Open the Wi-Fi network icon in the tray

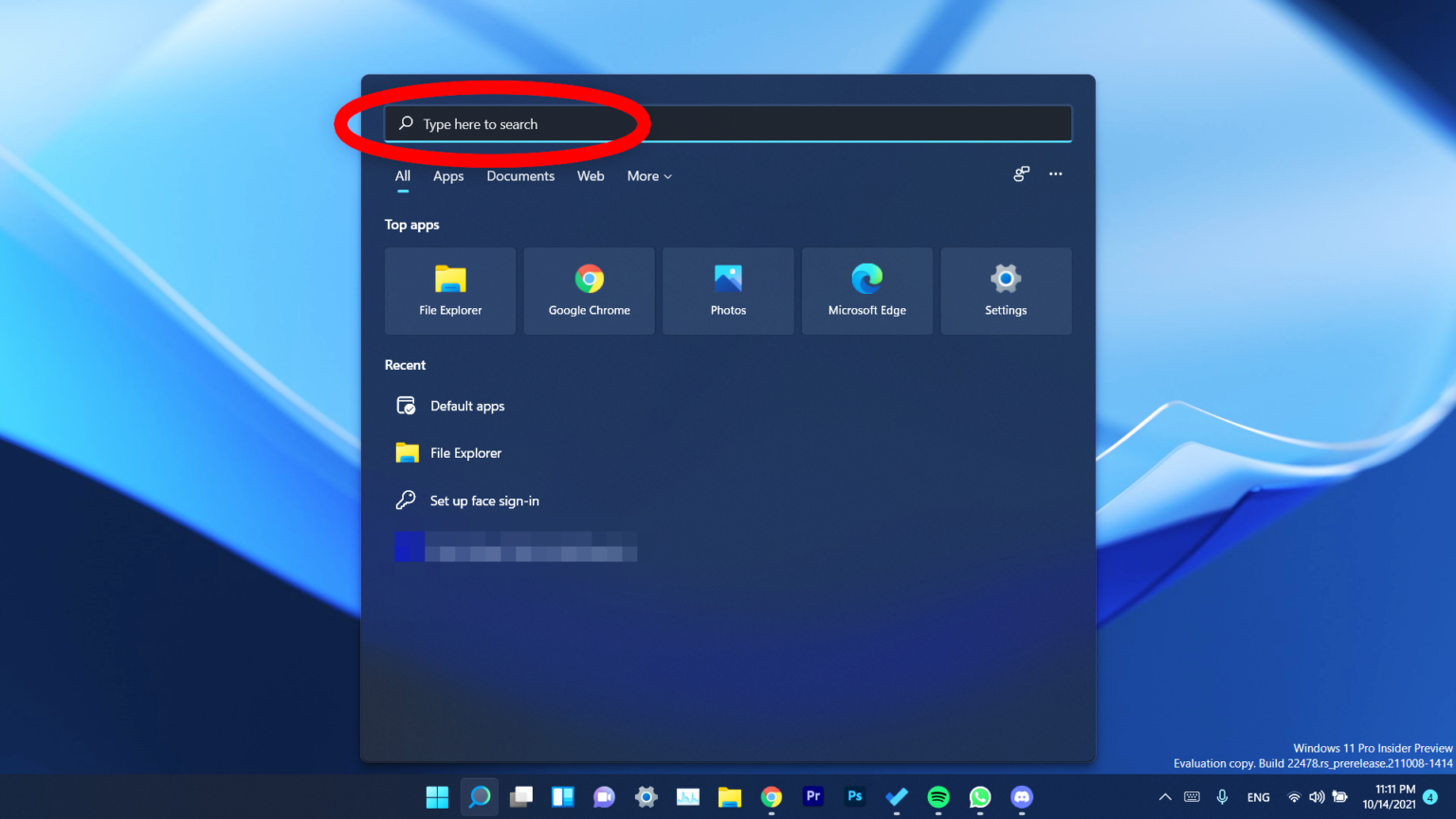tap(1294, 797)
